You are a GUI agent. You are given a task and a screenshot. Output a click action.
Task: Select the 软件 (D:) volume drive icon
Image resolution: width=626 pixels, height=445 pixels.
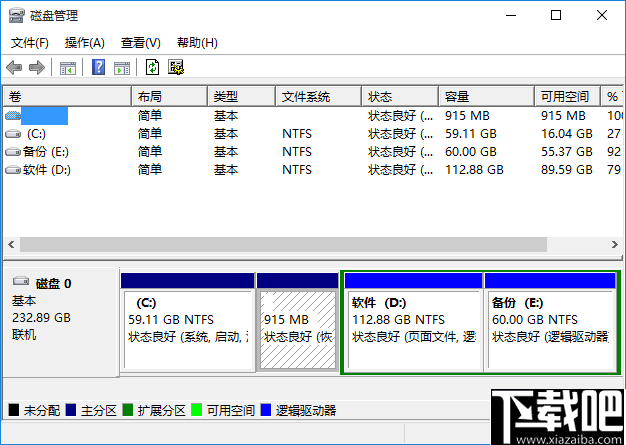[x=13, y=170]
